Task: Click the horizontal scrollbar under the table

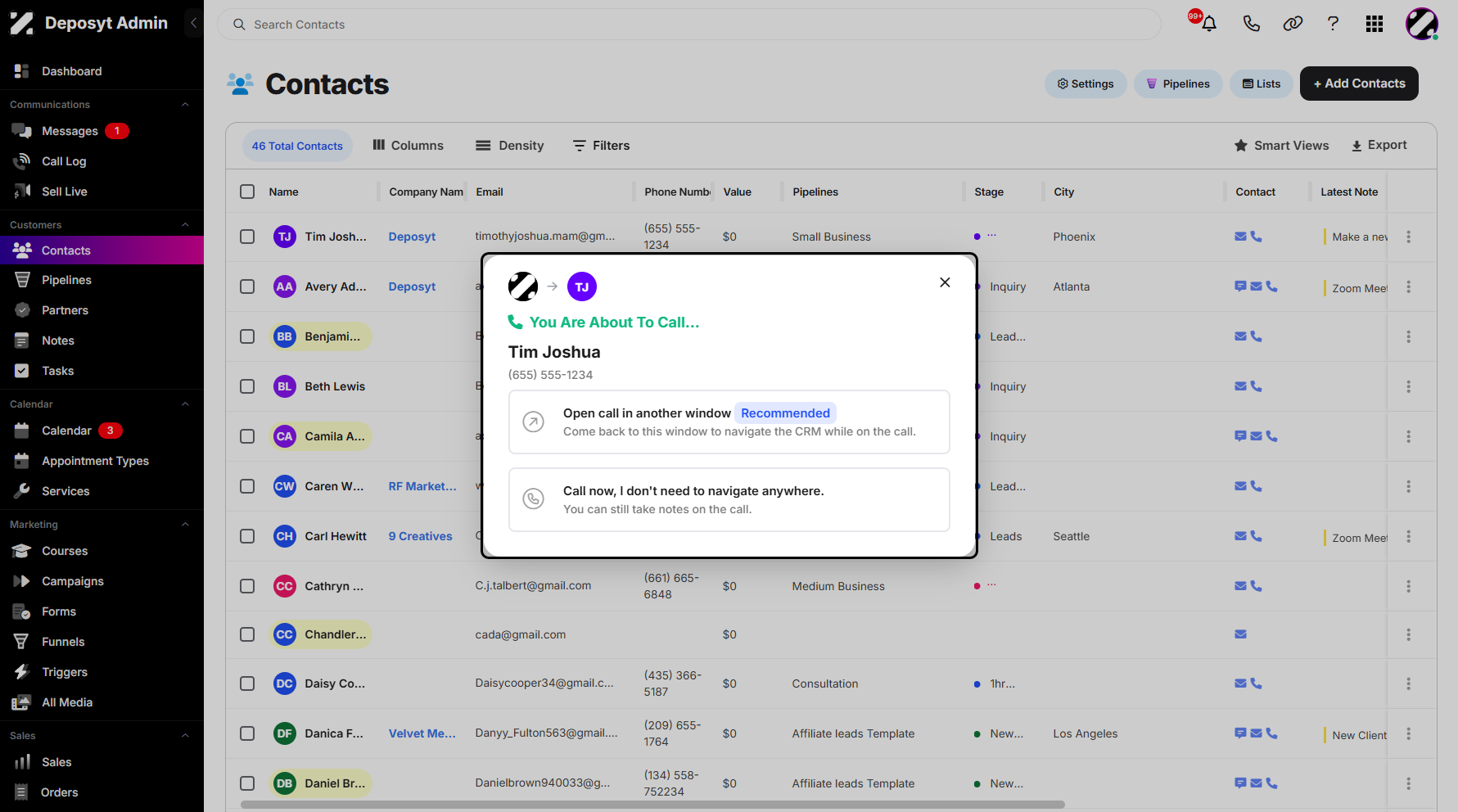Action: [652, 805]
